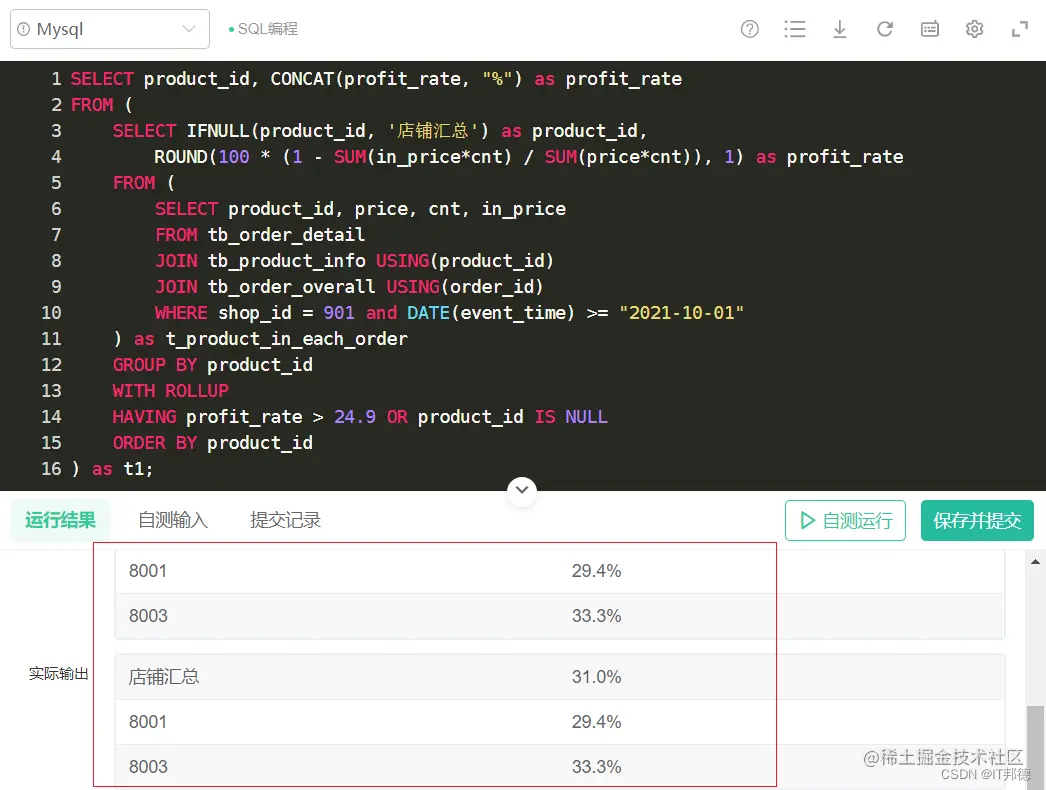Click line 7 tb_order_detail table name
The height and width of the screenshot is (790, 1046).
pos(286,234)
